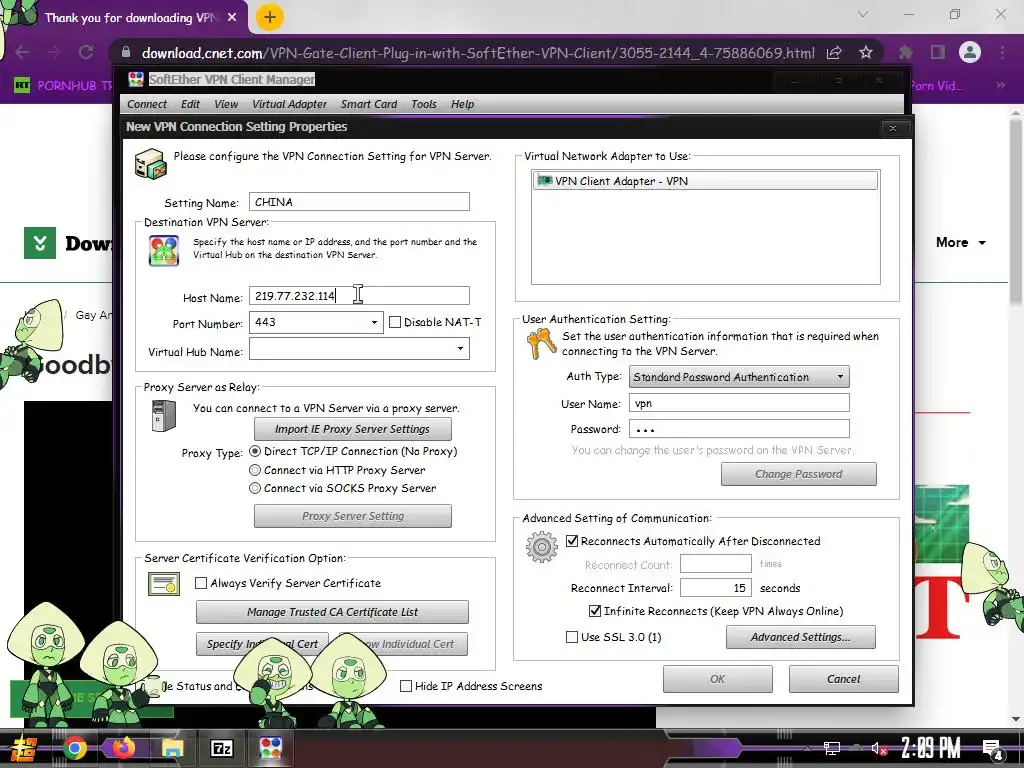1024x768 pixels.
Task: Open a new Chrome tab with plus button
Action: click(269, 17)
